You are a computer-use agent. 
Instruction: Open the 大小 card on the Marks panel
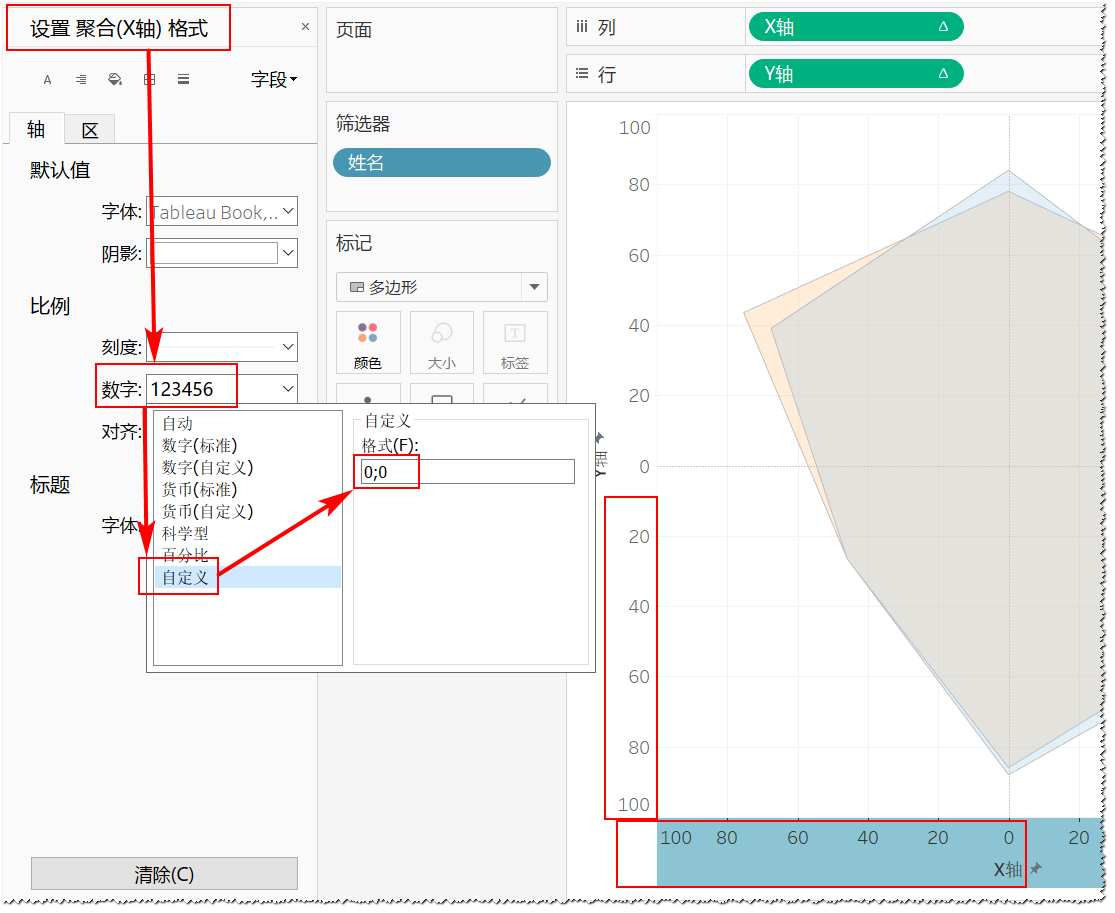442,342
